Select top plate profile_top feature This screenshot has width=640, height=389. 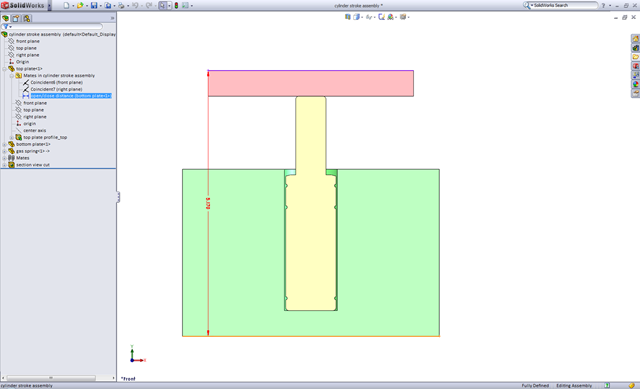click(x=45, y=138)
